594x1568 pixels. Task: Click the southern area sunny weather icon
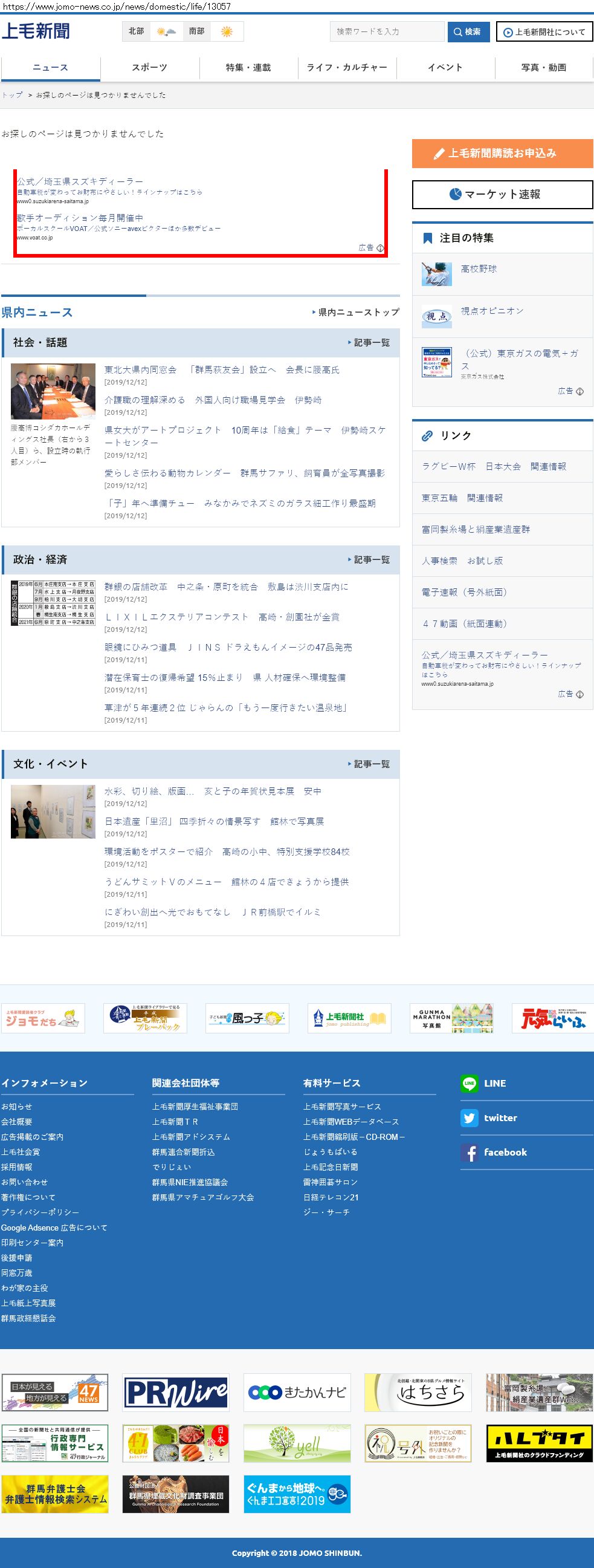click(x=226, y=31)
